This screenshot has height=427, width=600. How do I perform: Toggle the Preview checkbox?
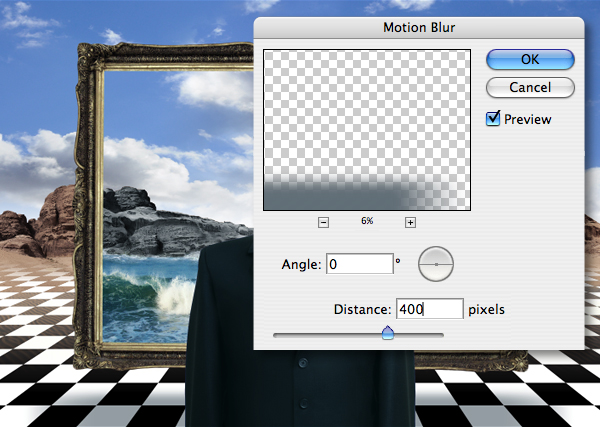[x=493, y=119]
